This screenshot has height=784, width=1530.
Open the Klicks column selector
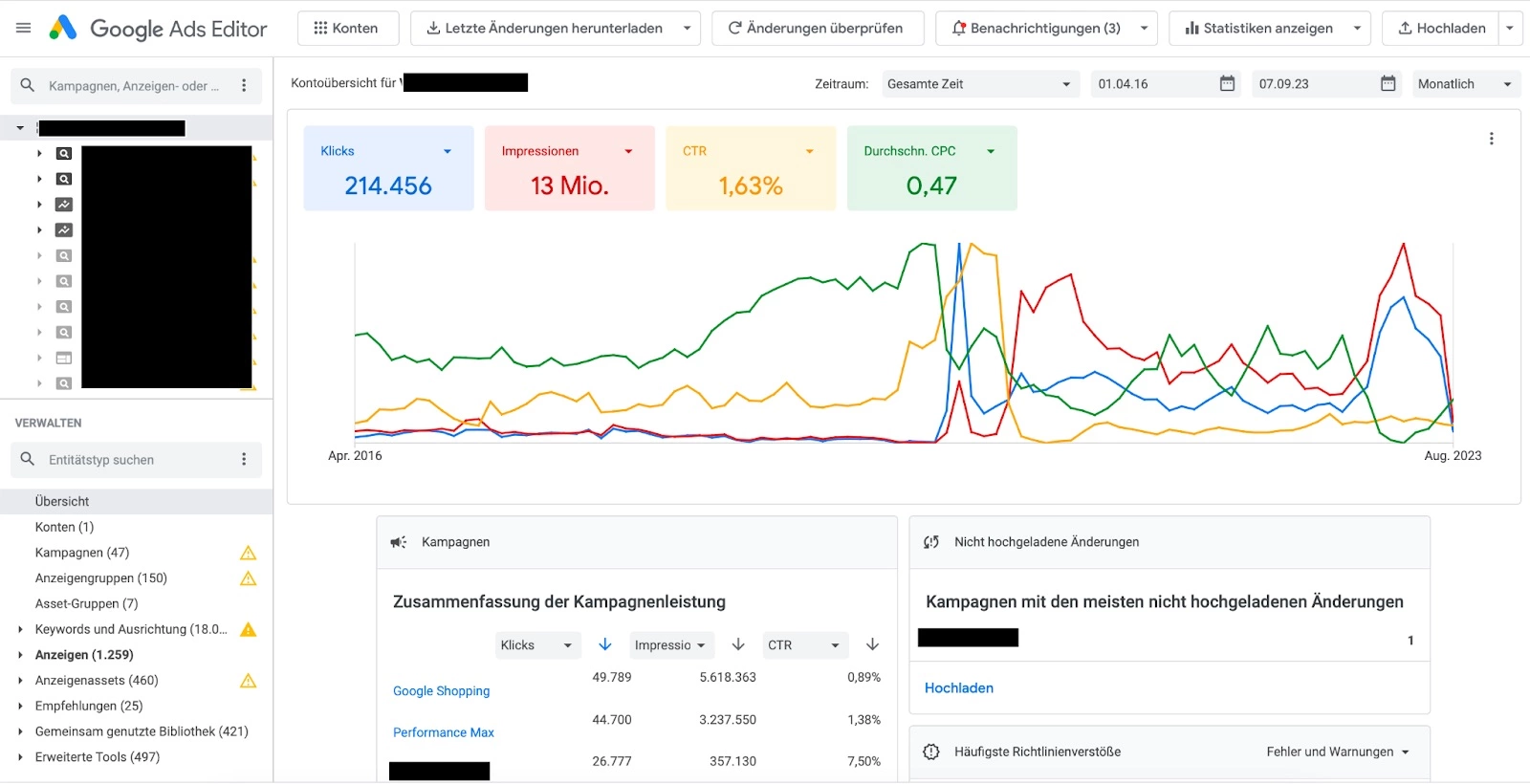538,645
